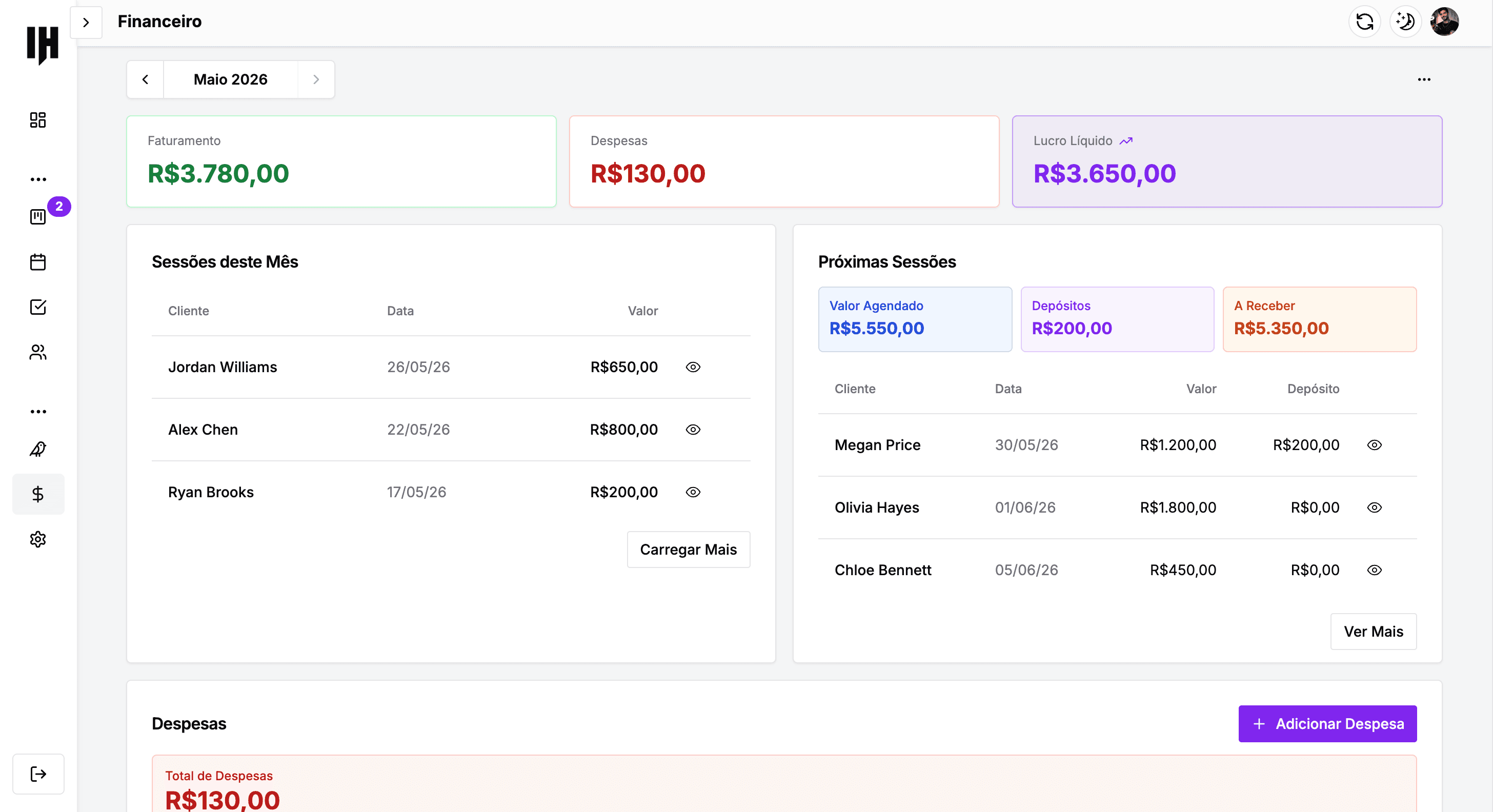Viewport: 1493px width, 812px height.
Task: Open the tasks checkmark icon in the sidebar
Action: click(37, 307)
